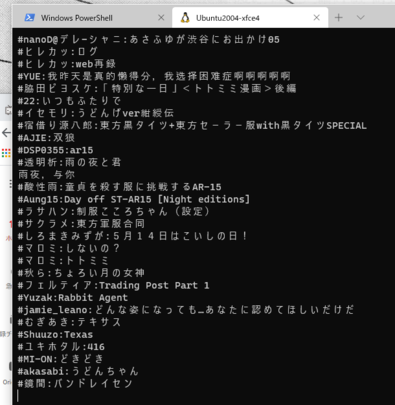The width and height of the screenshot is (395, 405).
Task: Click the line '#ヒレカツ:ログ'
Action: click(x=58, y=52)
